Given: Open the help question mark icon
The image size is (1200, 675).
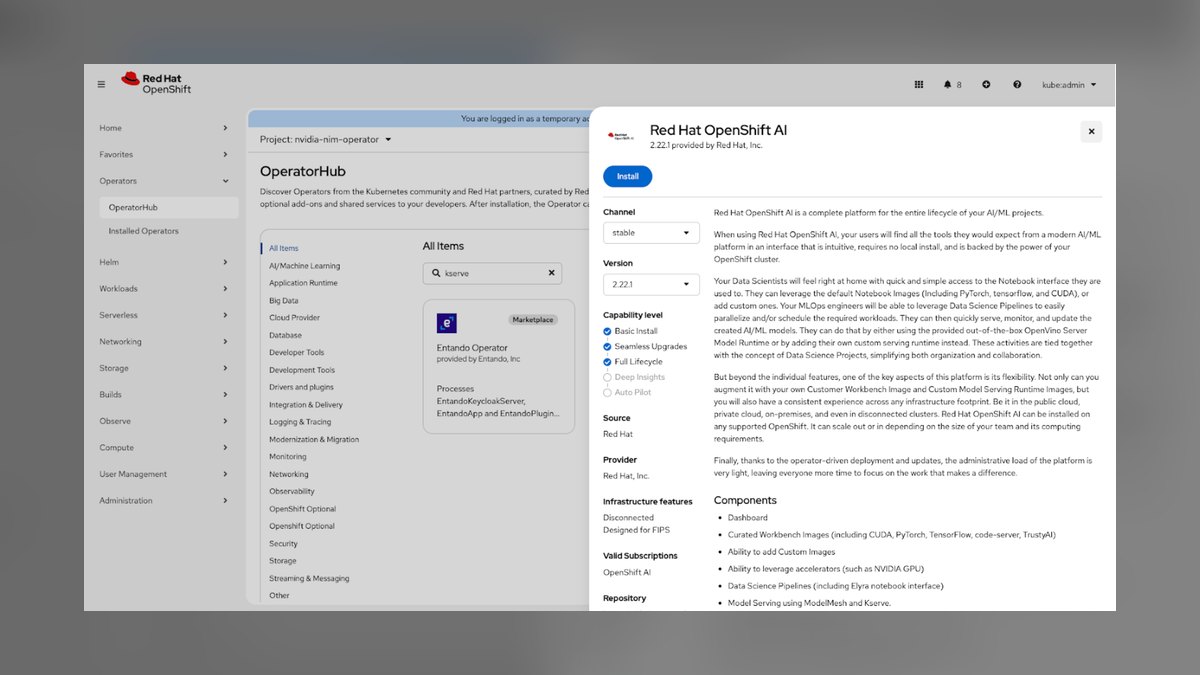Looking at the screenshot, I should pyautogui.click(x=1017, y=85).
